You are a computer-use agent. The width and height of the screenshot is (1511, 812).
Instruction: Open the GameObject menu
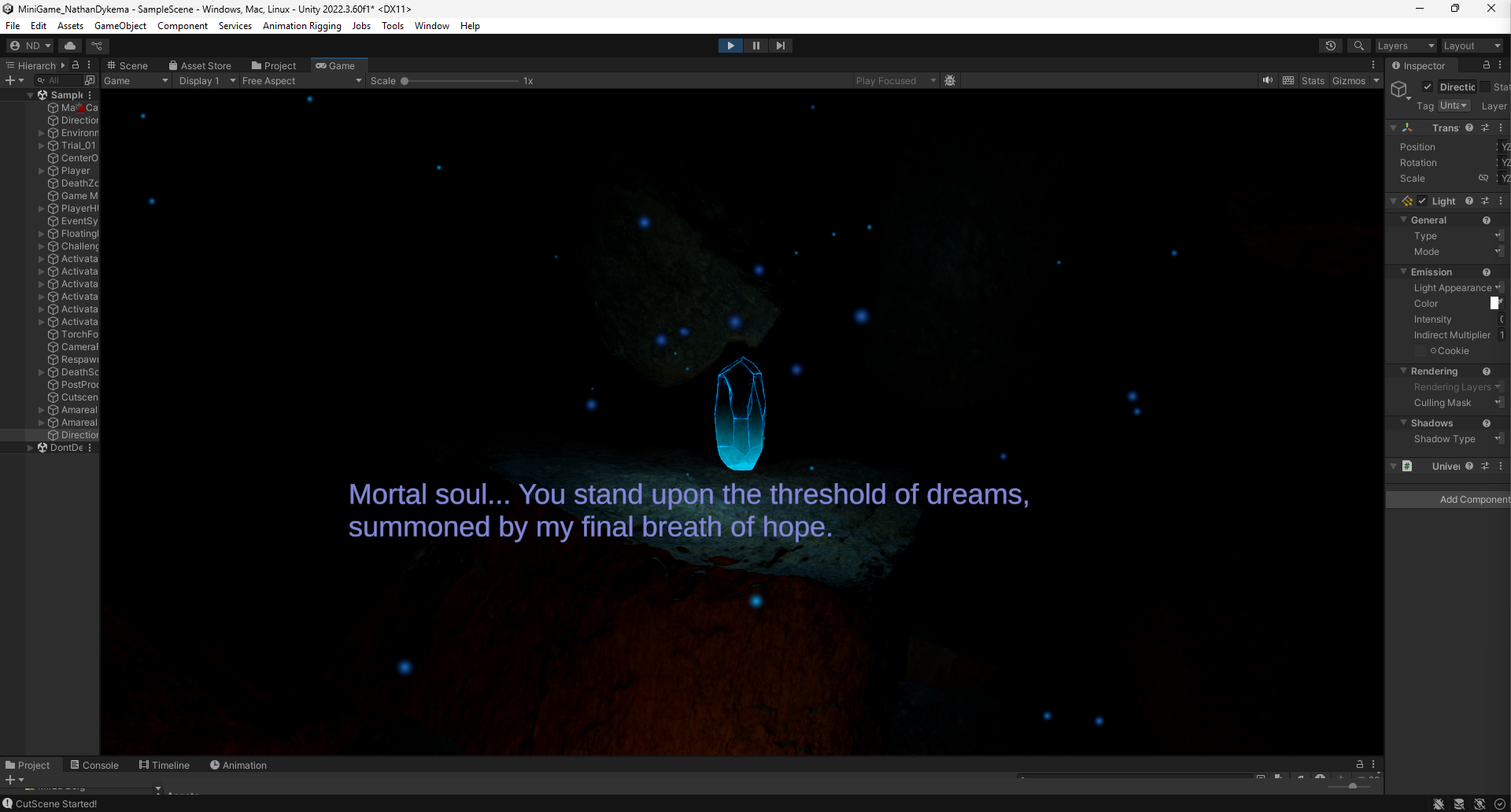pyautogui.click(x=120, y=26)
